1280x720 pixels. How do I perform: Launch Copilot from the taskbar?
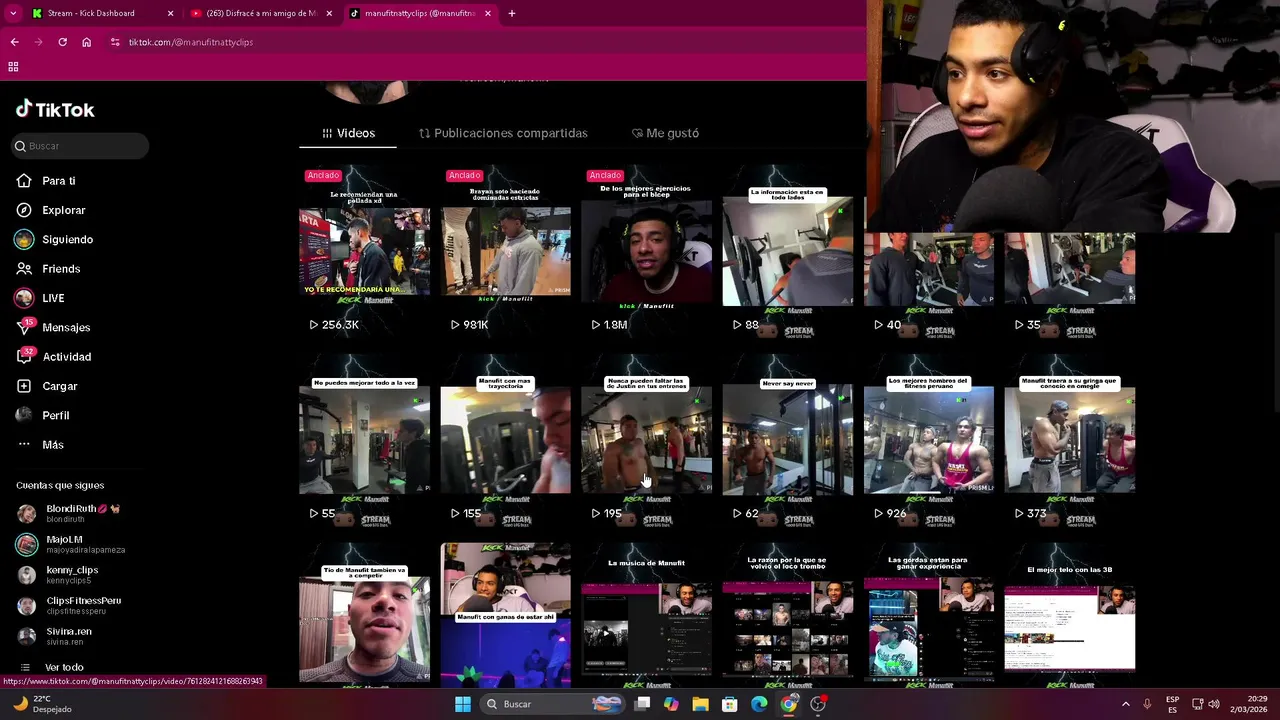671,704
